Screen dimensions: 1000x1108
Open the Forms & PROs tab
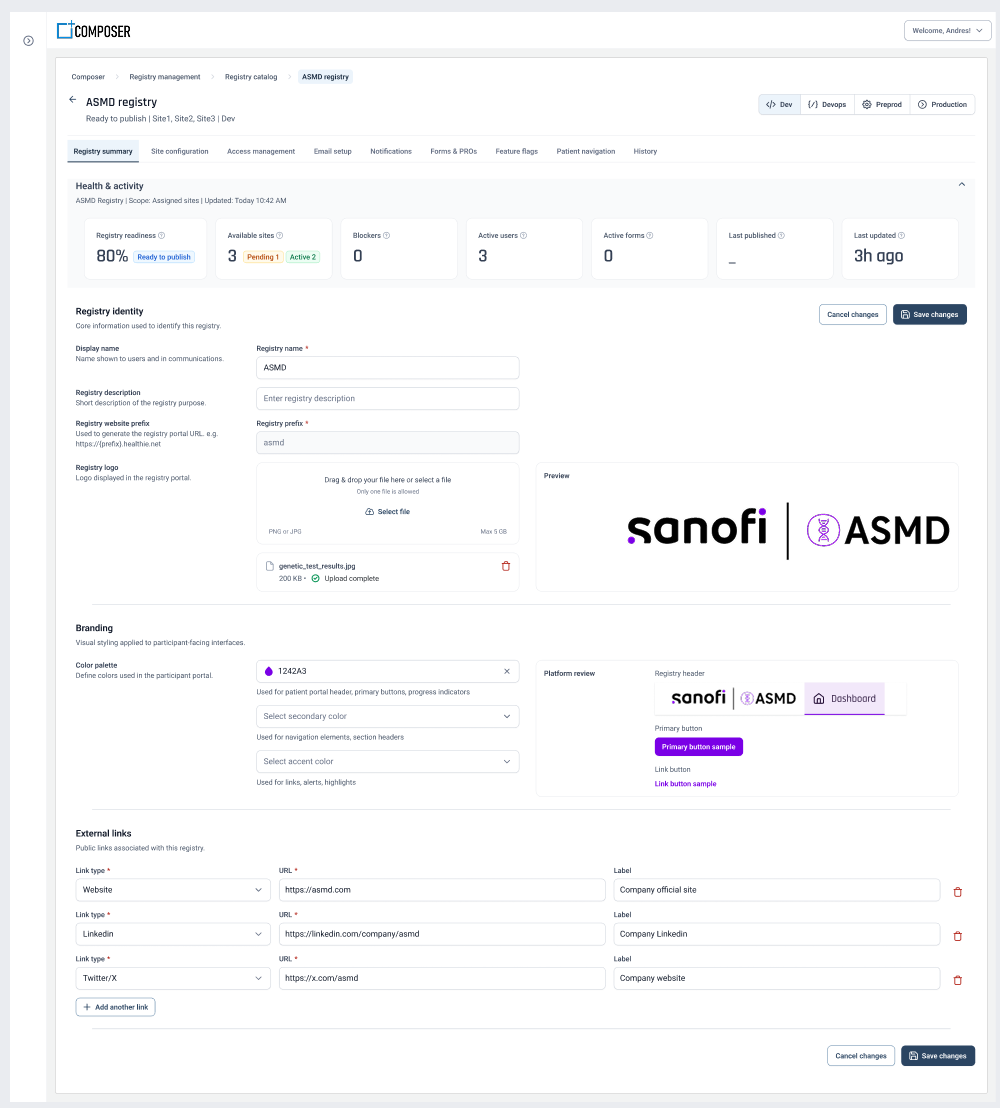pos(454,151)
